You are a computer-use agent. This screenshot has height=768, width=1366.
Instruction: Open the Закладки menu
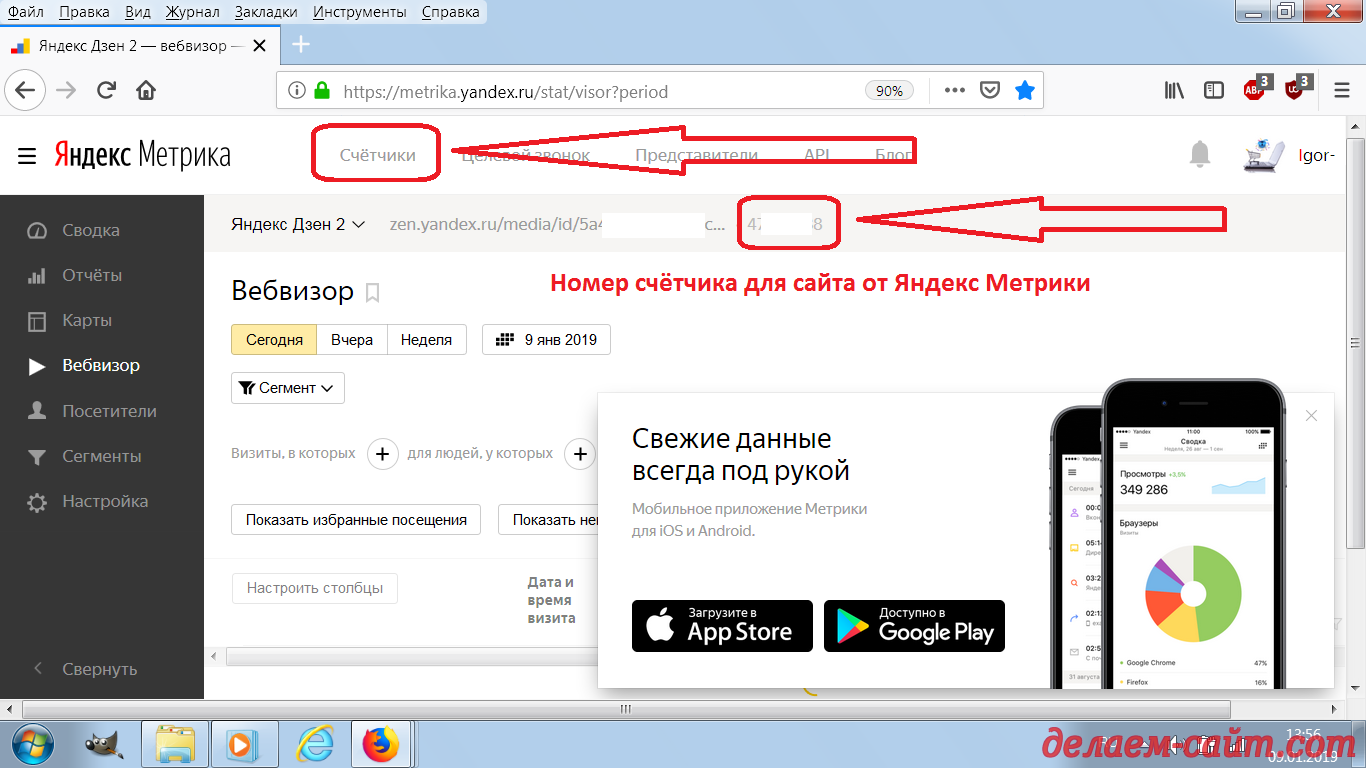[266, 13]
